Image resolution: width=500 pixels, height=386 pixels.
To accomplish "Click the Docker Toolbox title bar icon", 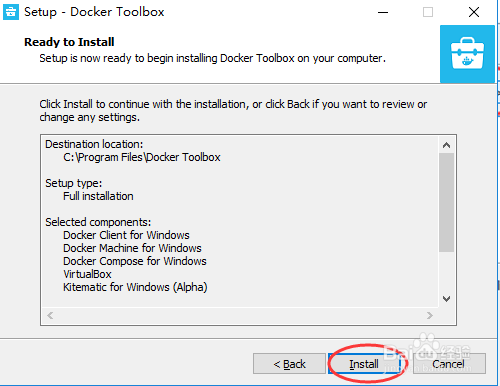I will pos(11,12).
